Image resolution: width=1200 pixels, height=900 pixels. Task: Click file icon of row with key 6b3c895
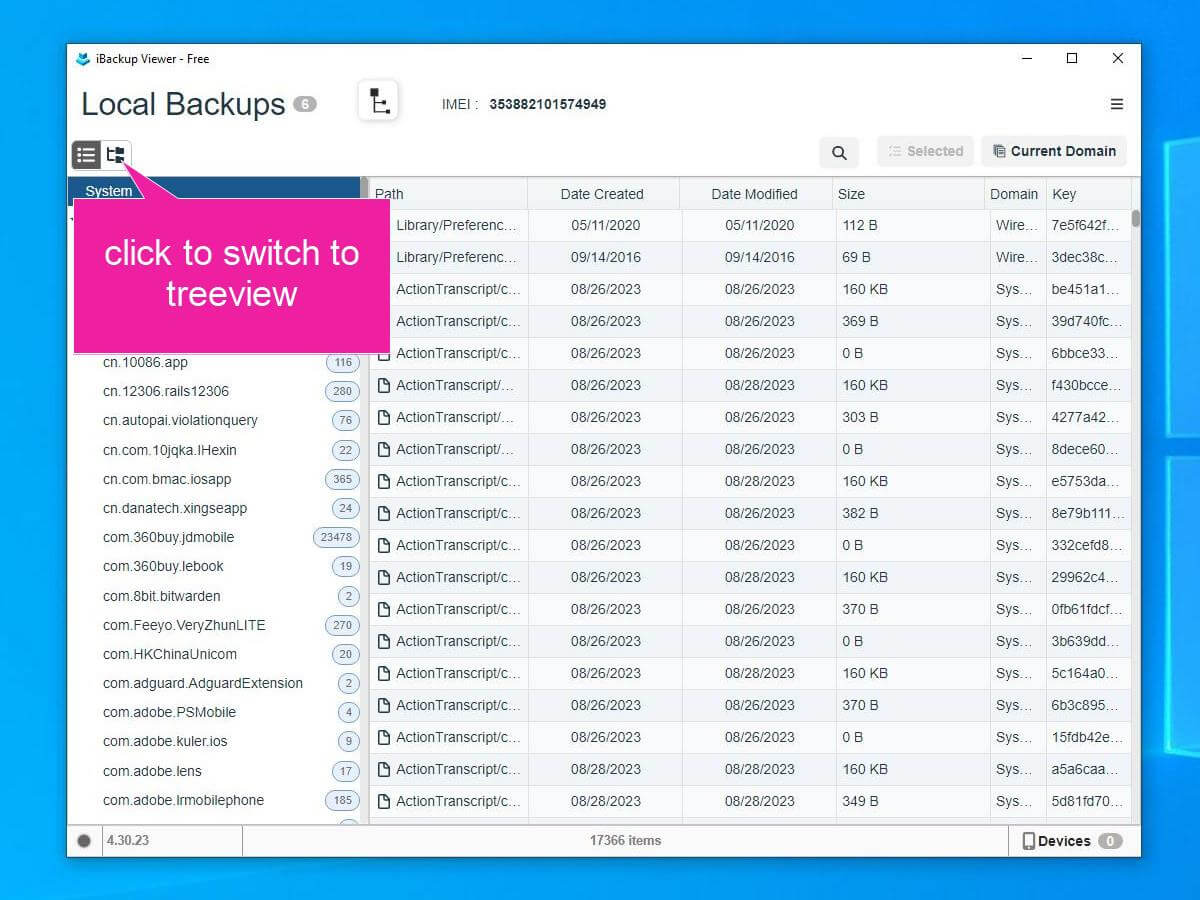[x=383, y=705]
